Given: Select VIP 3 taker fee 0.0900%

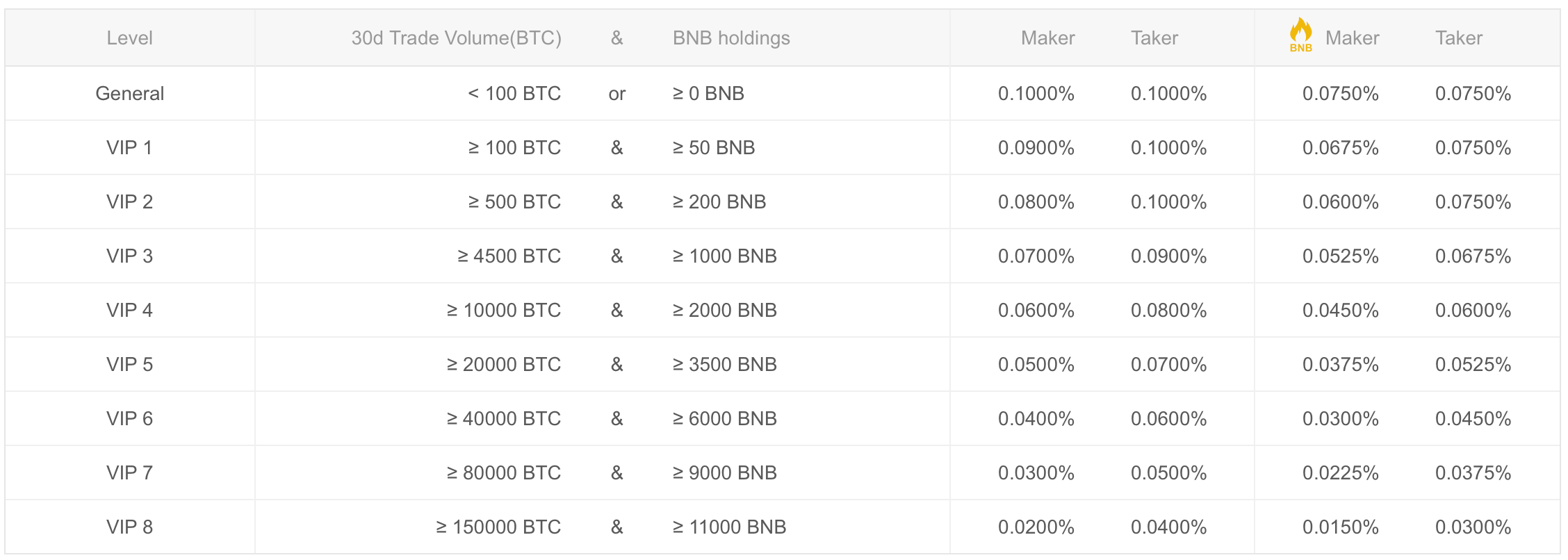Looking at the screenshot, I should pyautogui.click(x=1169, y=256).
